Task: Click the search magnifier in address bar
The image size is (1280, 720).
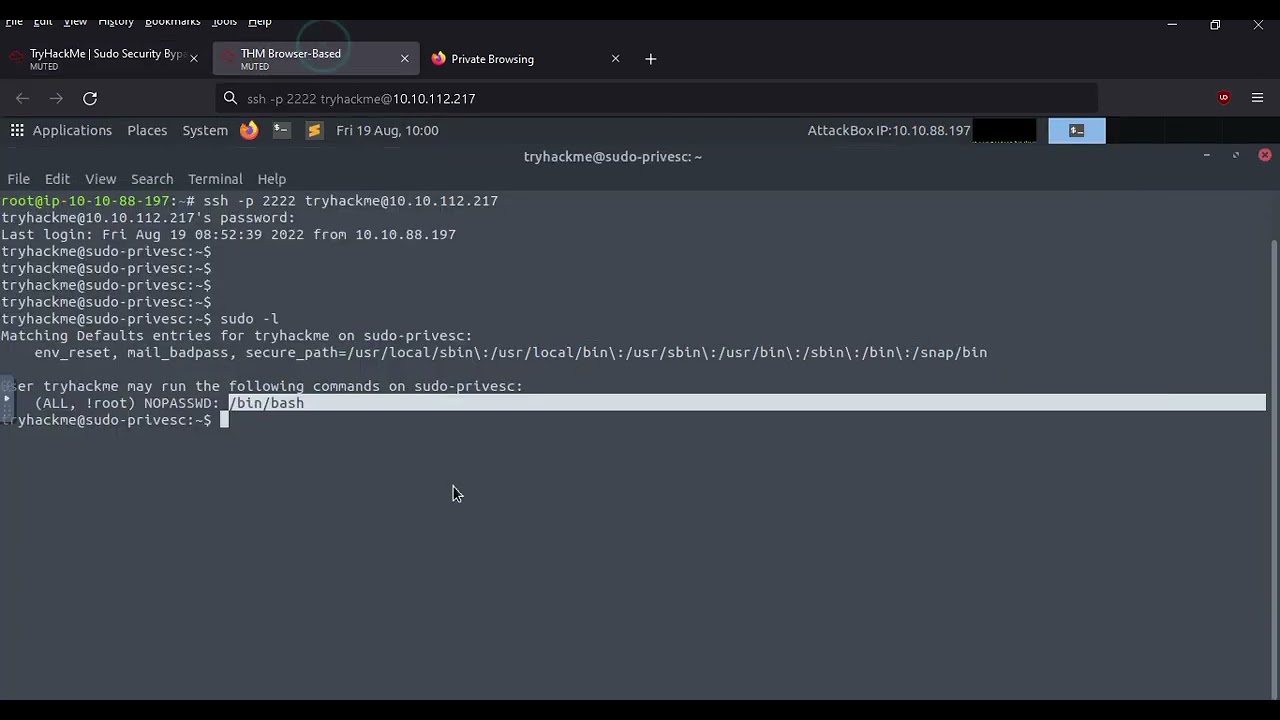Action: (x=230, y=98)
